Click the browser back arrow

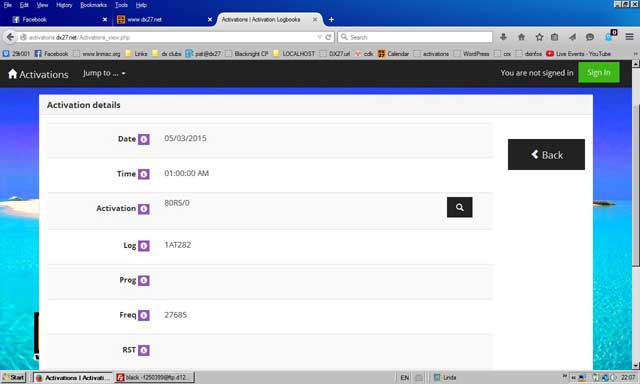pos(10,37)
